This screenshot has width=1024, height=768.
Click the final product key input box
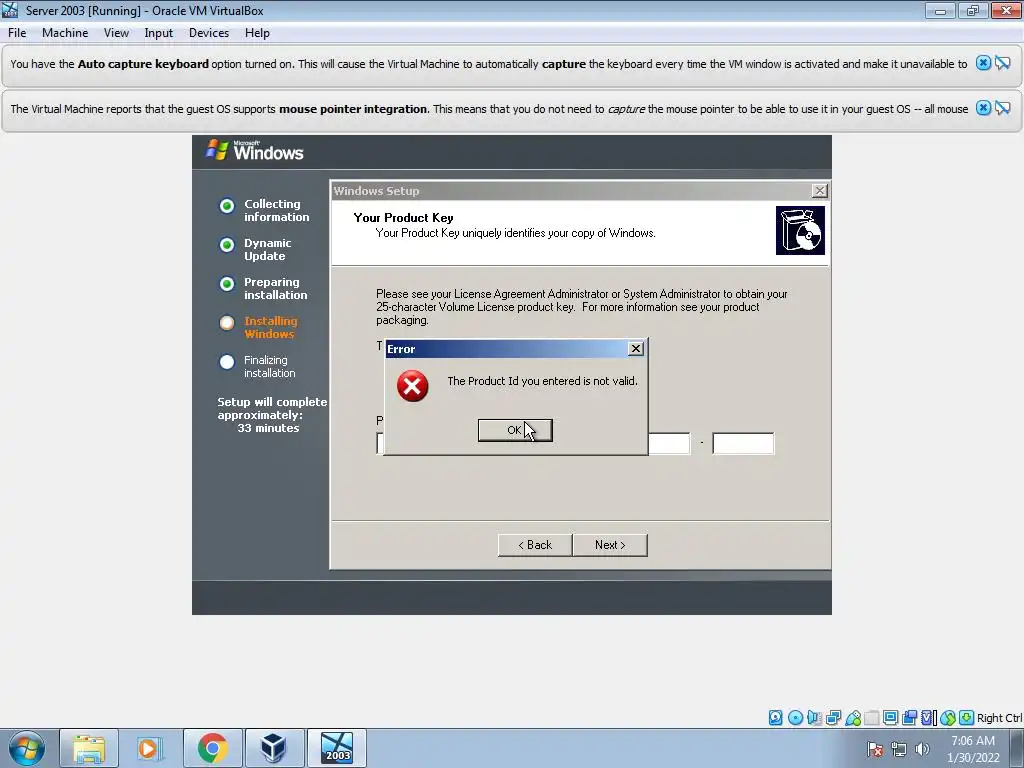click(743, 443)
